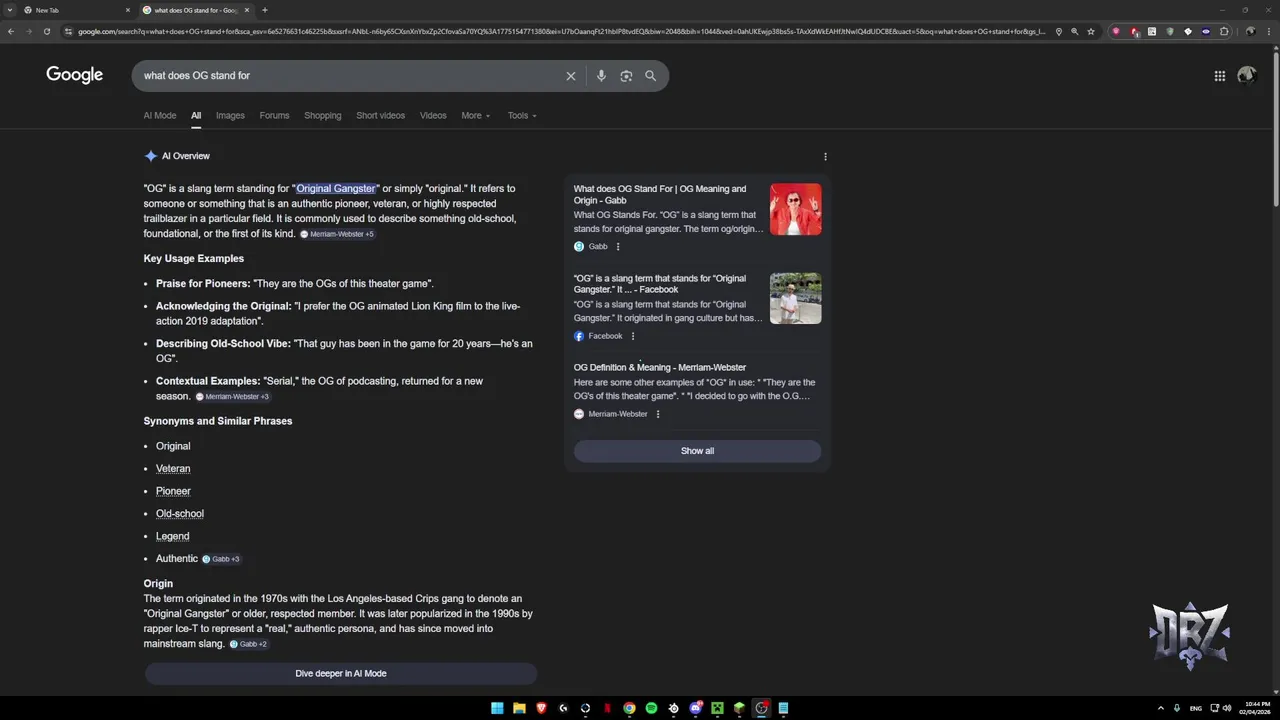The height and width of the screenshot is (720, 1280).
Task: Click the Gabb +3 citation chip
Action: point(221,559)
